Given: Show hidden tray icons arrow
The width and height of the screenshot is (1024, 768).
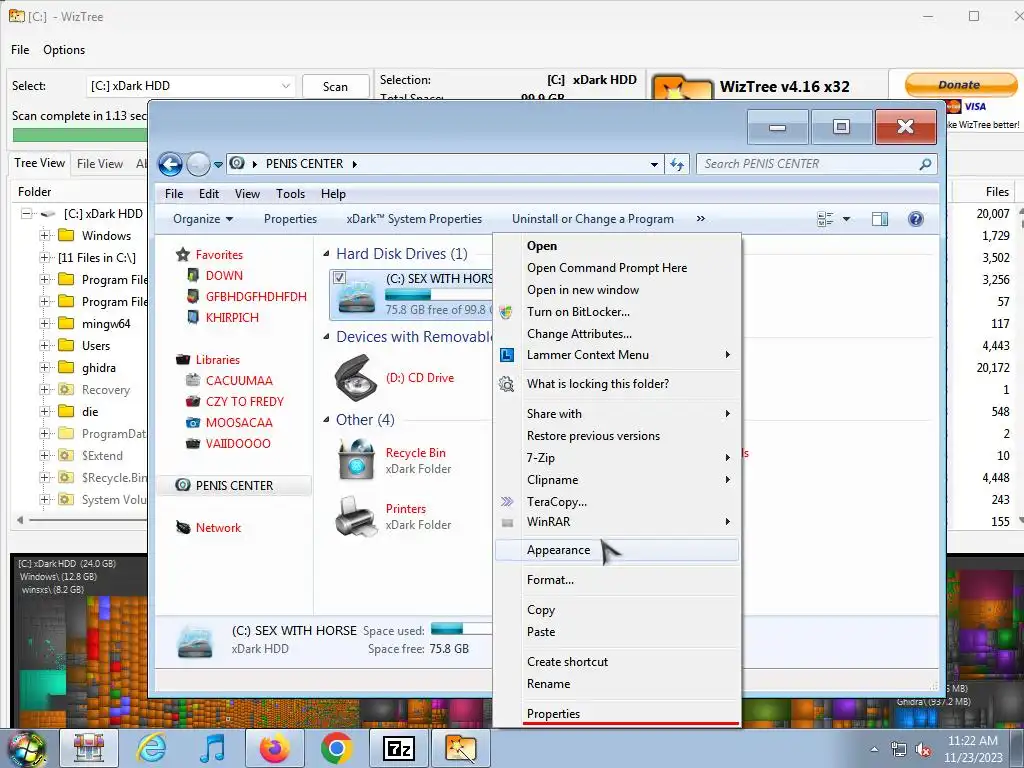Looking at the screenshot, I should point(874,750).
